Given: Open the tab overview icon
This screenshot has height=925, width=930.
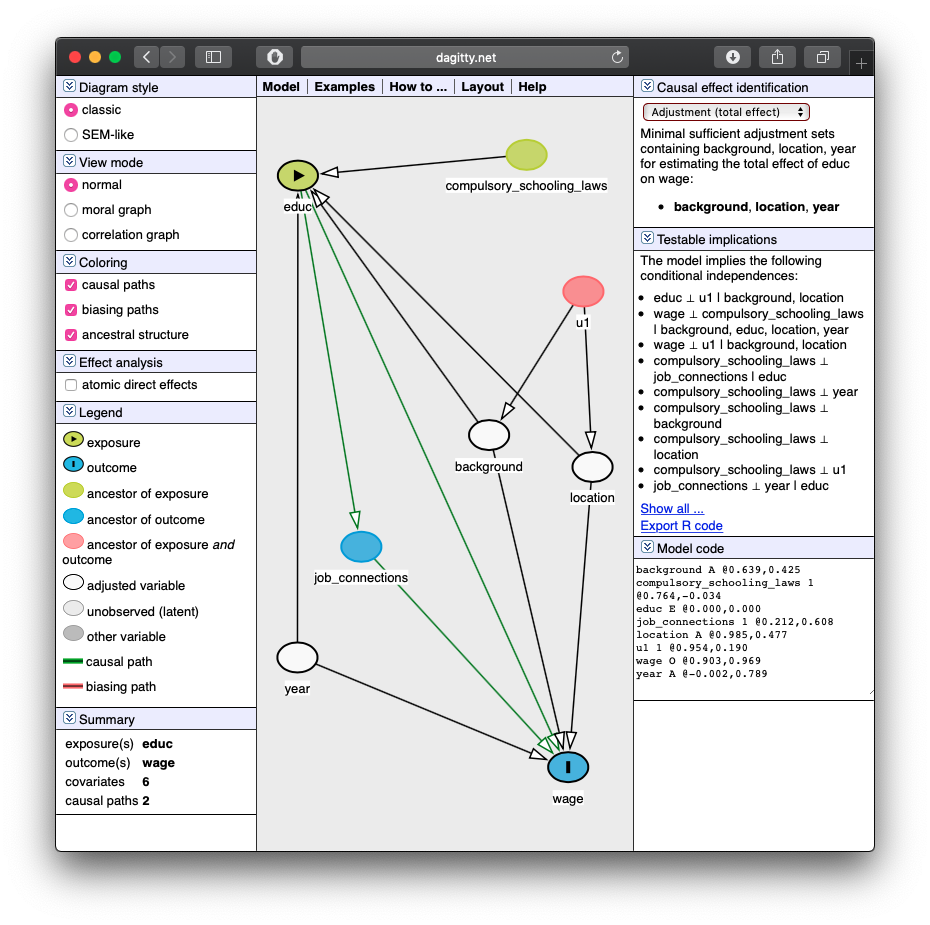Looking at the screenshot, I should [x=822, y=57].
